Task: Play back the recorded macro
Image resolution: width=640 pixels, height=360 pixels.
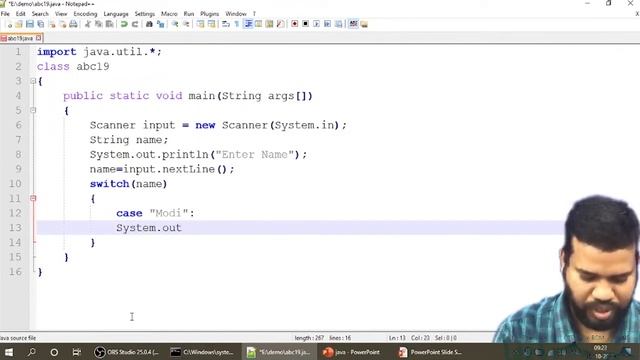Action: pyautogui.click(x=316, y=24)
